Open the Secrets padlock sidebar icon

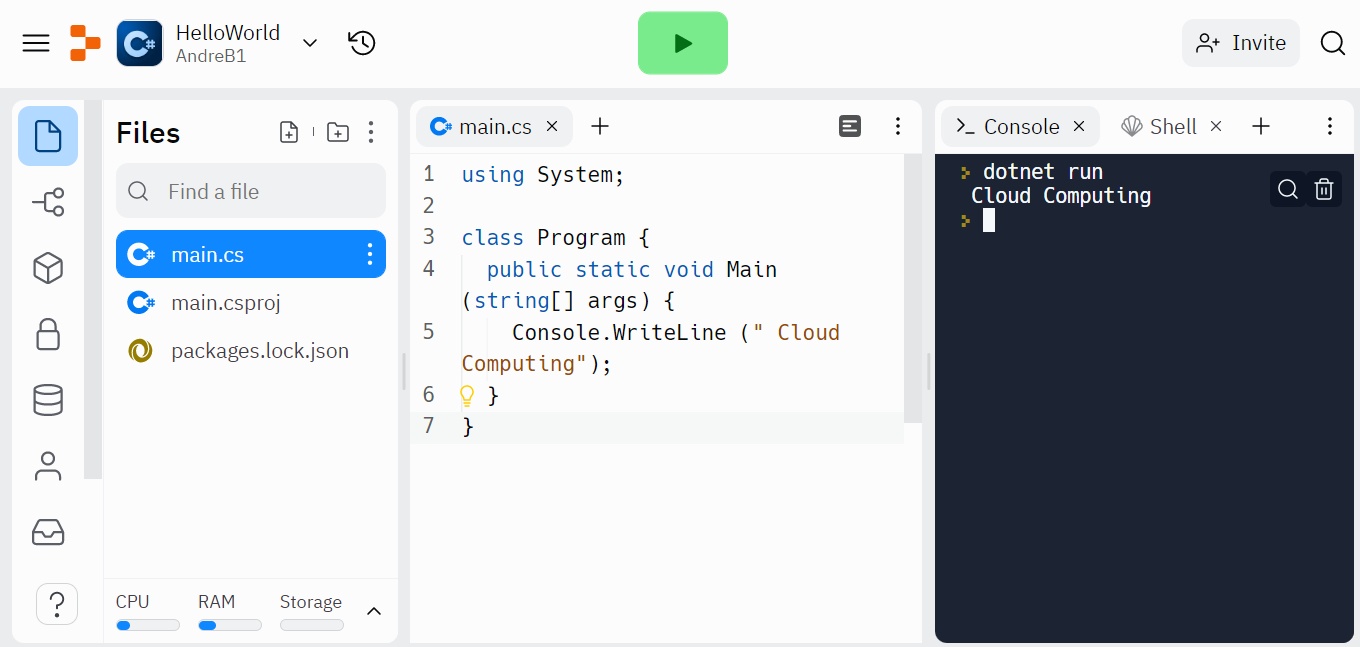tap(48, 334)
